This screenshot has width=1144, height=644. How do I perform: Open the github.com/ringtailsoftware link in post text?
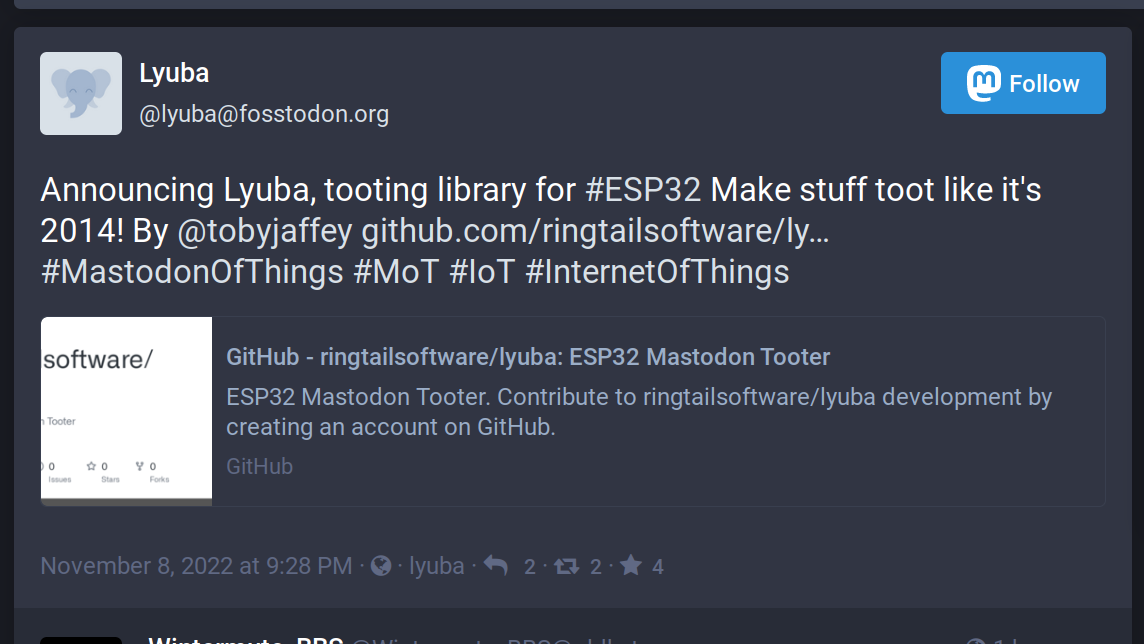[x=595, y=231]
